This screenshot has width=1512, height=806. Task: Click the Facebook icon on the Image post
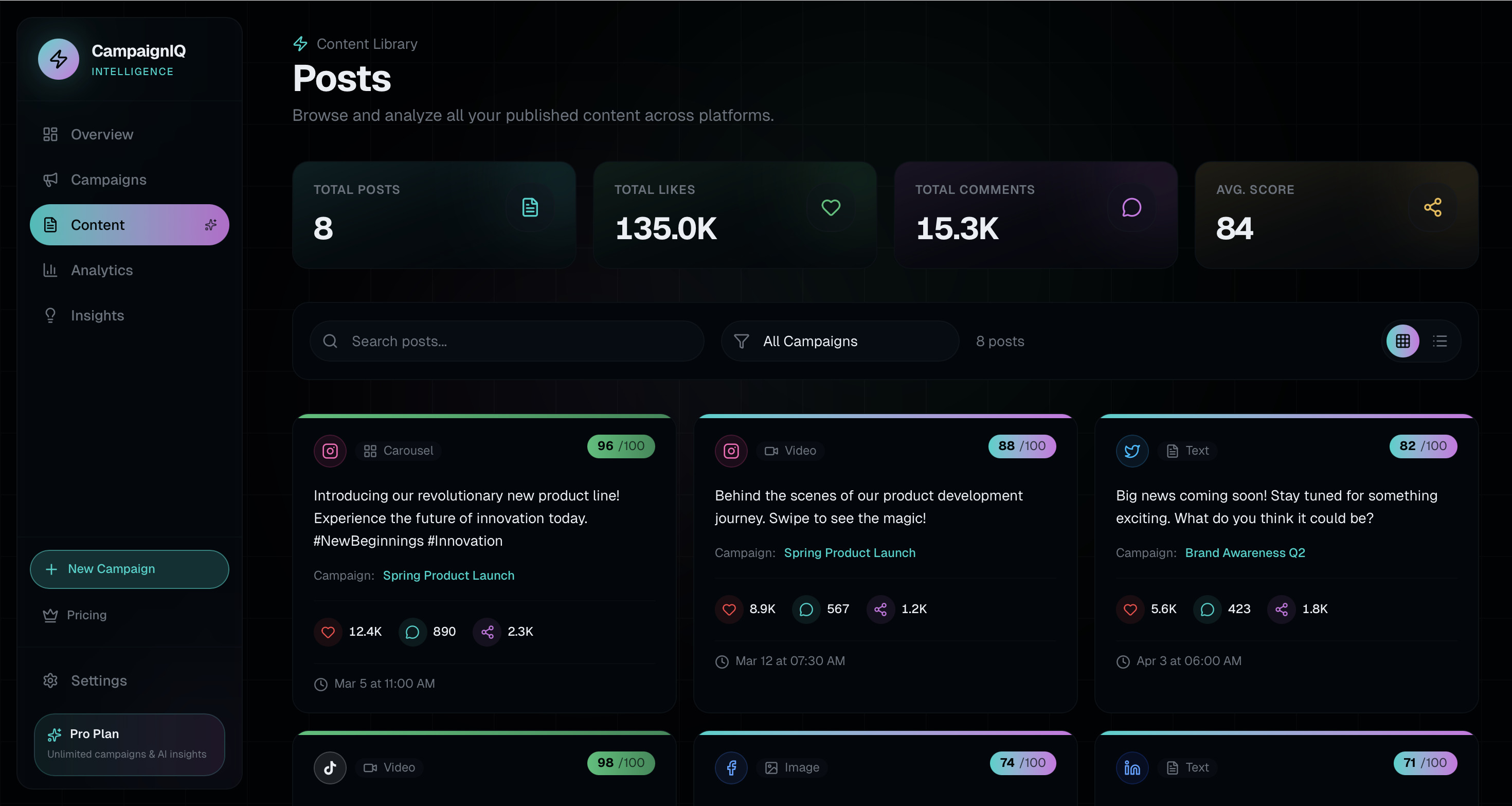coord(731,767)
